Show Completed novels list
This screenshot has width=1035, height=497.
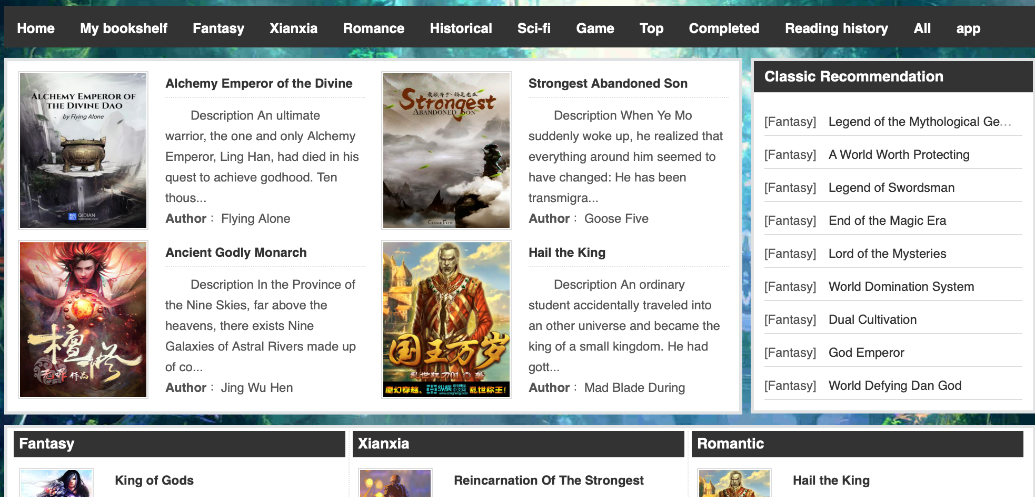[724, 28]
